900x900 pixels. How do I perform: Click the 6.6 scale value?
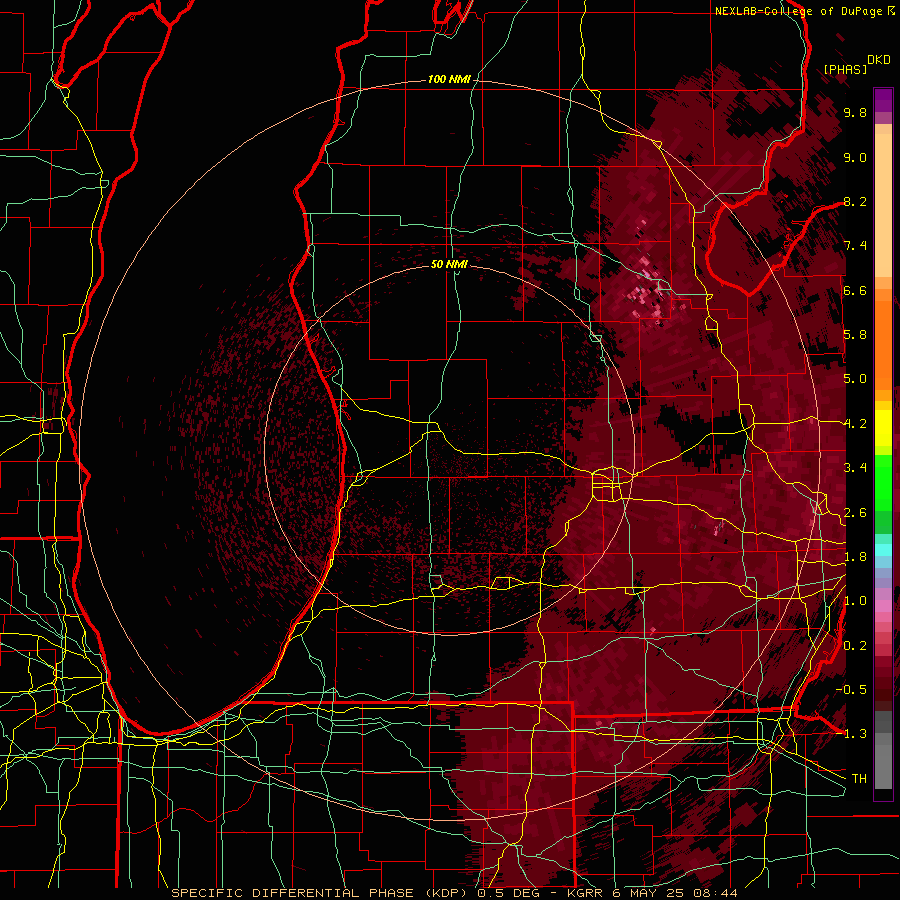tap(855, 290)
